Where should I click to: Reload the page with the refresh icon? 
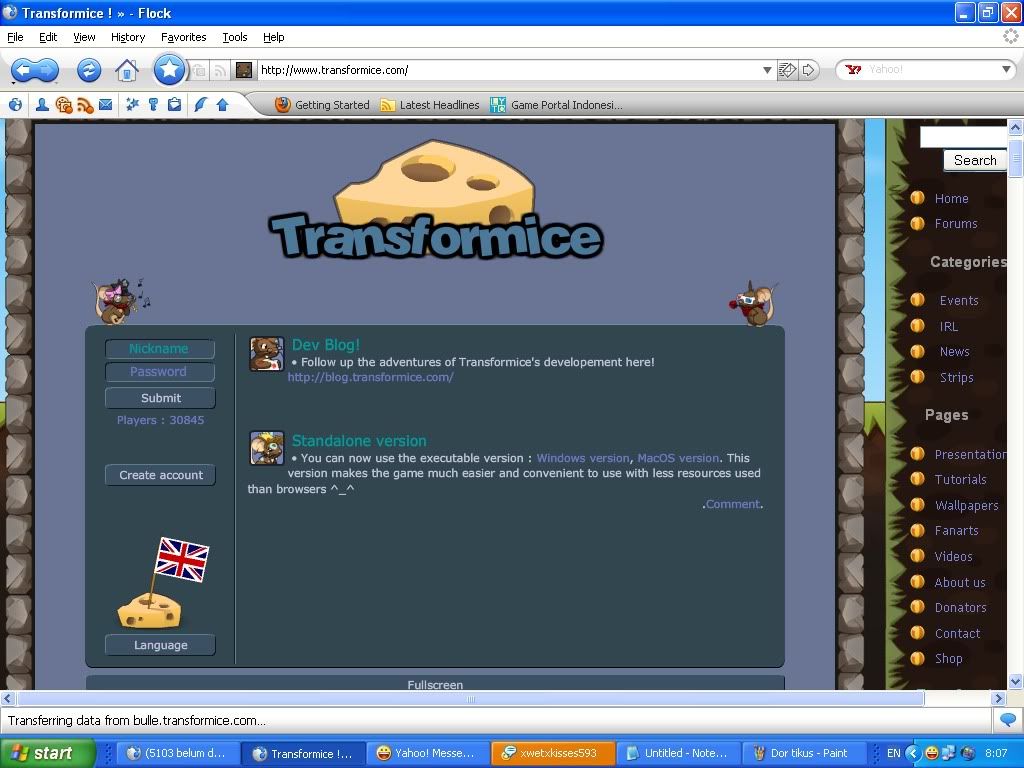pos(89,70)
